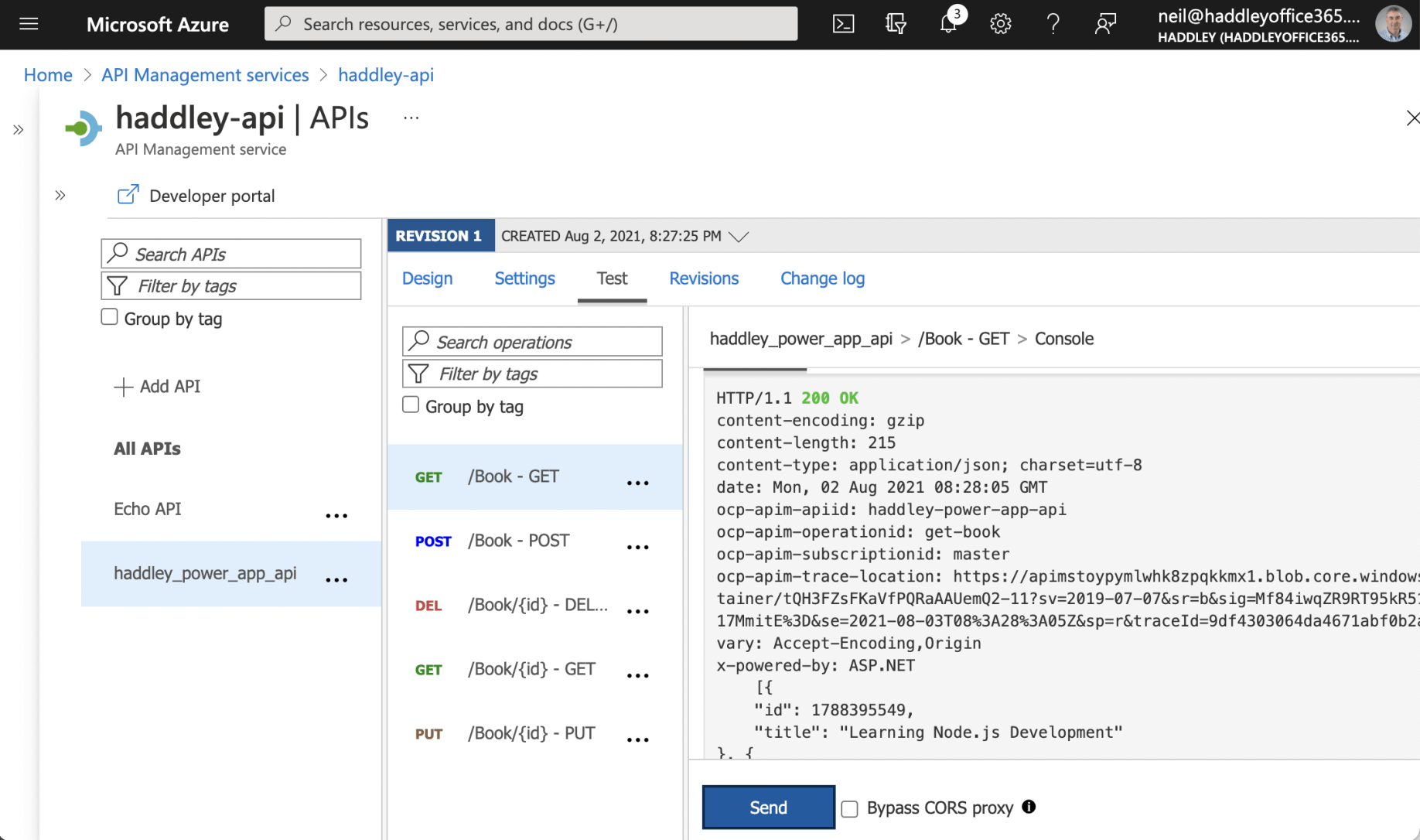Open the notifications bell

tap(948, 24)
